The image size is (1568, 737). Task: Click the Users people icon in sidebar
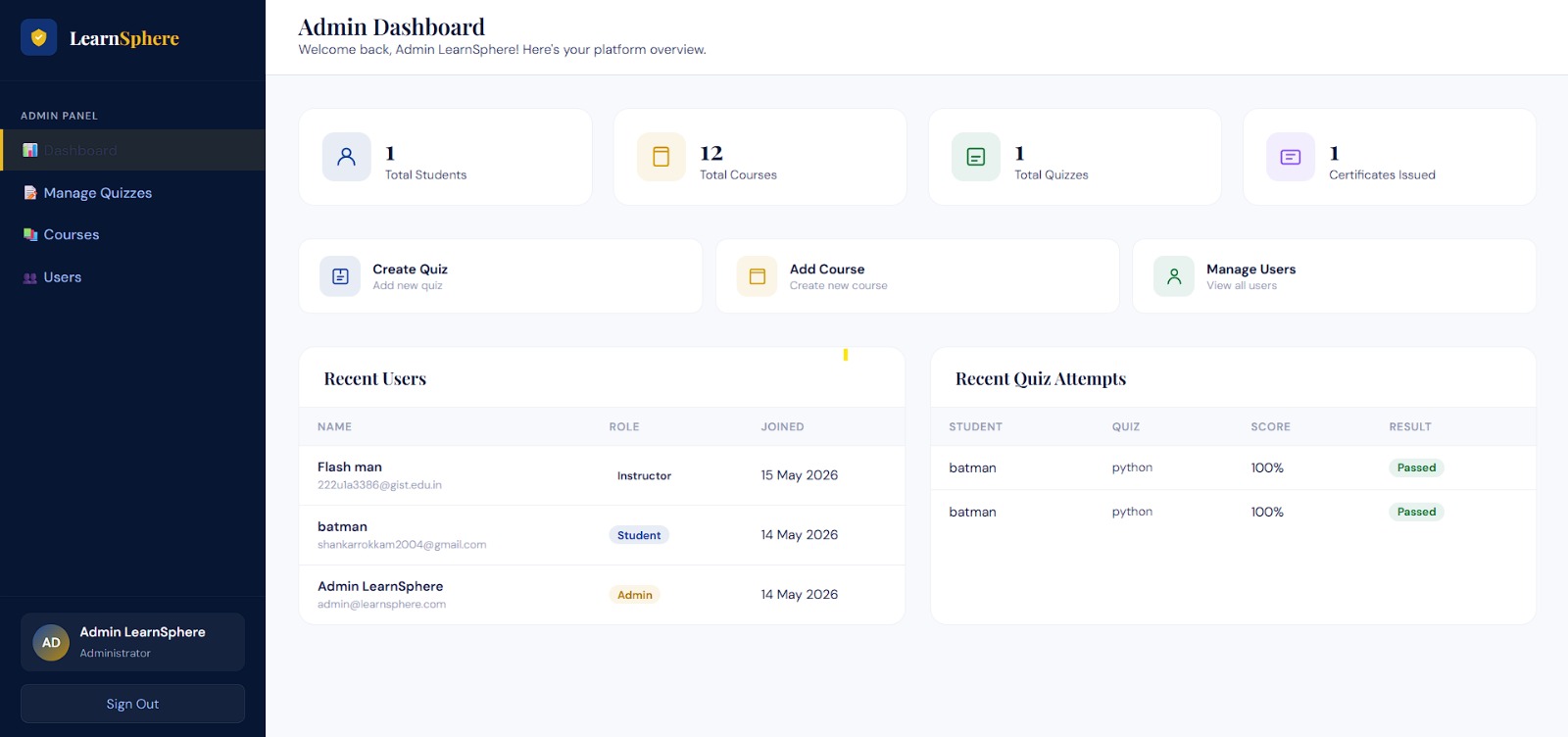coord(30,277)
